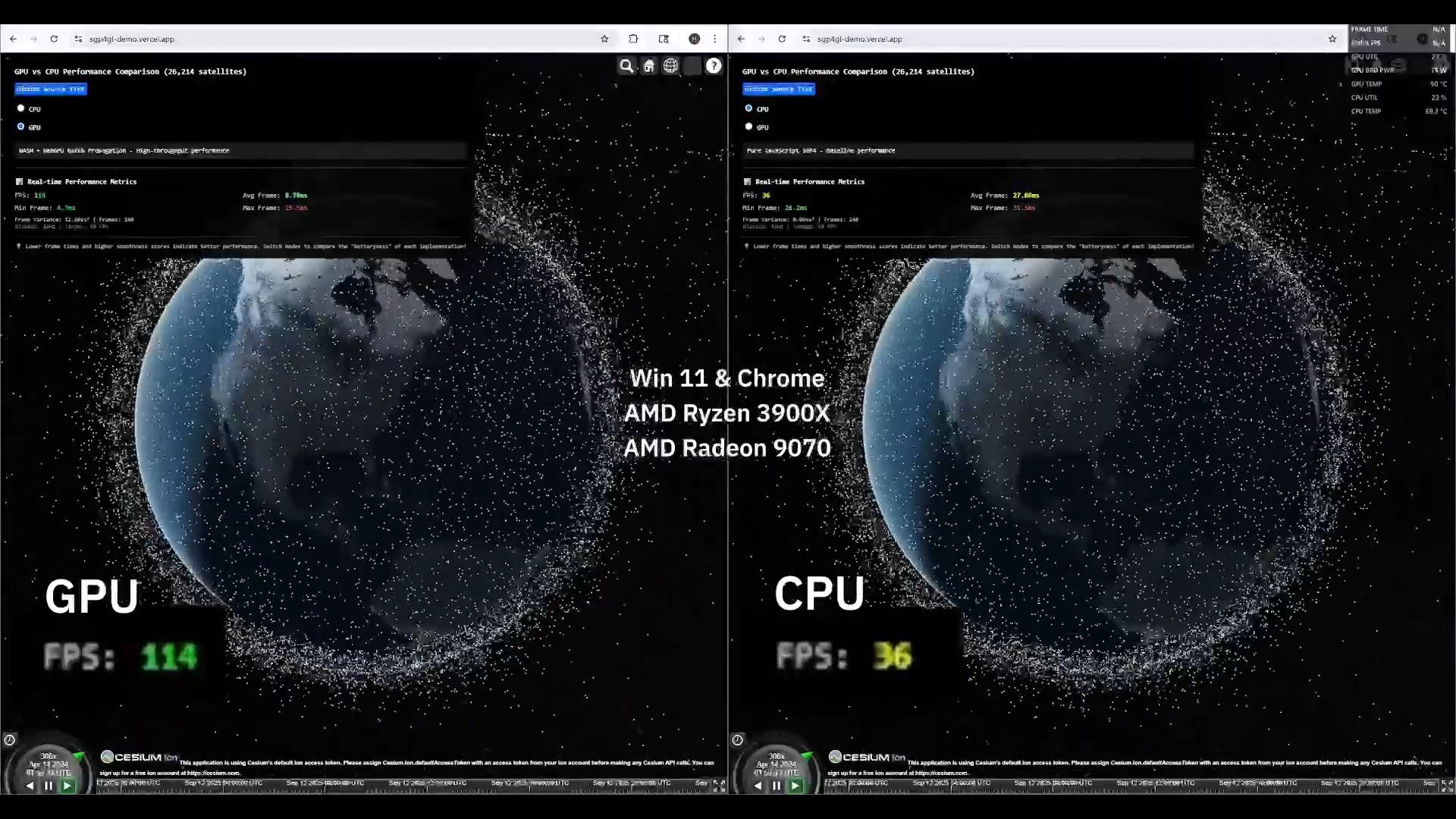This screenshot has height=819, width=1456.
Task: Open the imagery base layer picker
Action: [692, 66]
